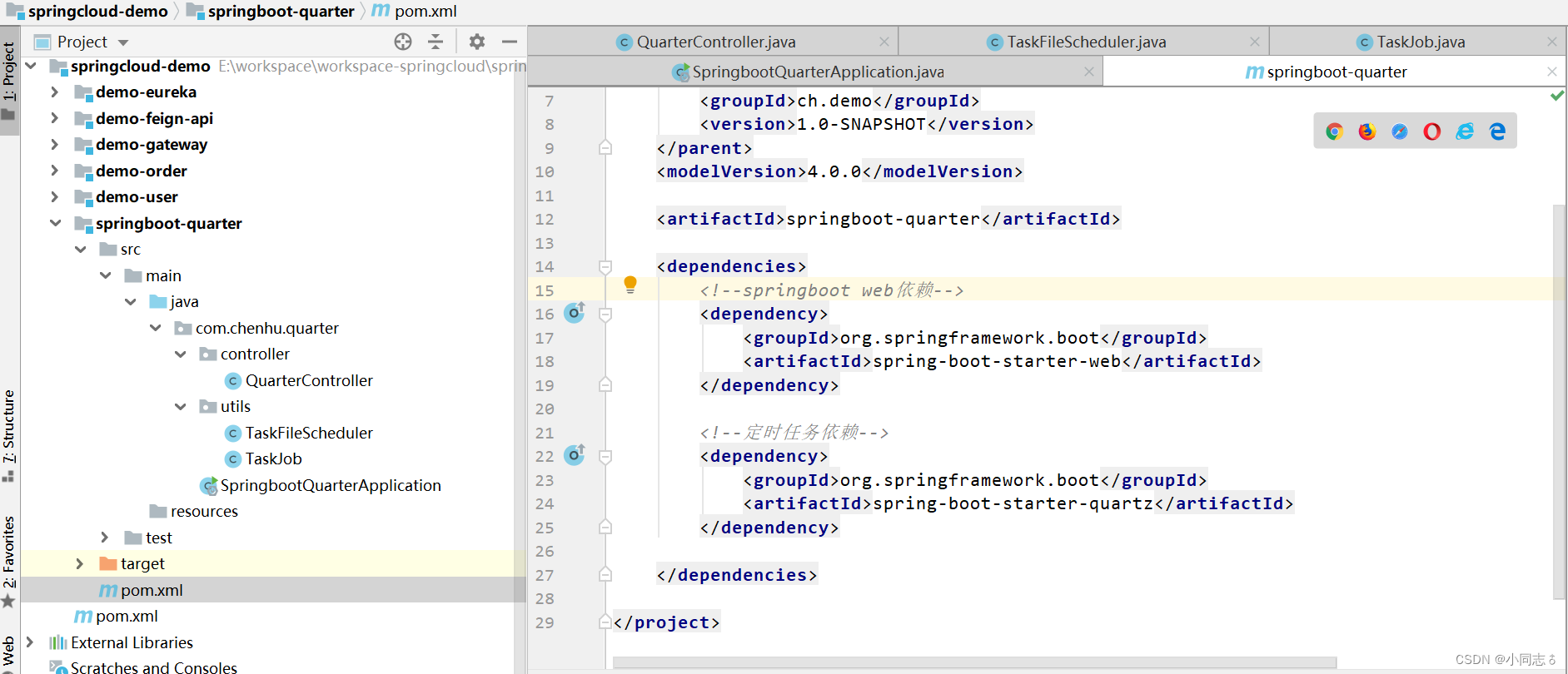This screenshot has height=674, width=1568.
Task: Expand the demo-order module
Action: [55, 171]
